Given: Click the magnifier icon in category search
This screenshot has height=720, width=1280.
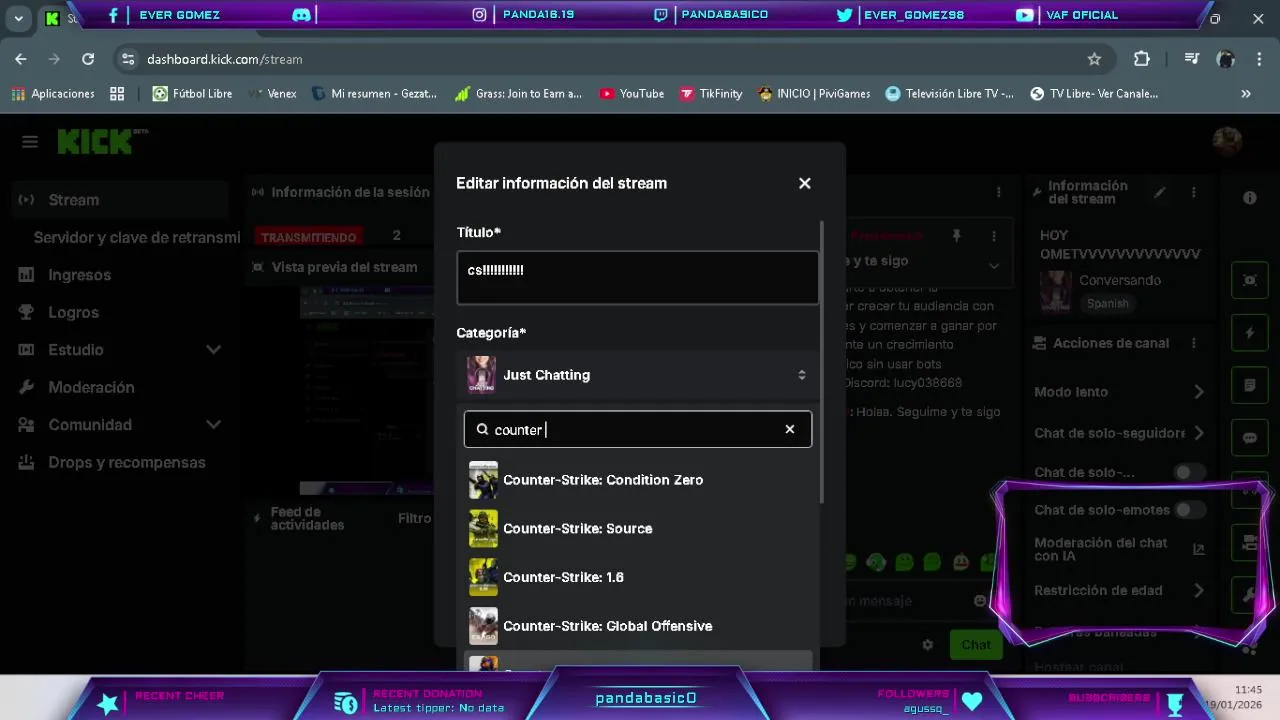Looking at the screenshot, I should (483, 429).
